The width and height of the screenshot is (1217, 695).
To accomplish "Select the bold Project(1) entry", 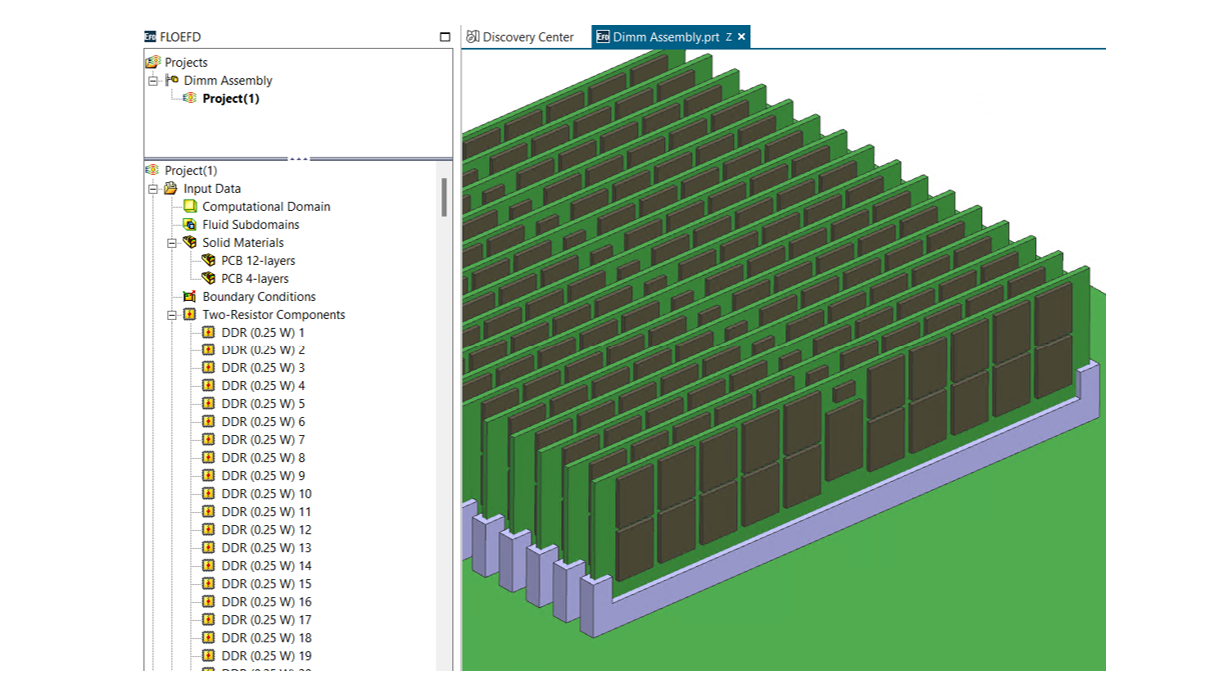I will (x=230, y=99).
